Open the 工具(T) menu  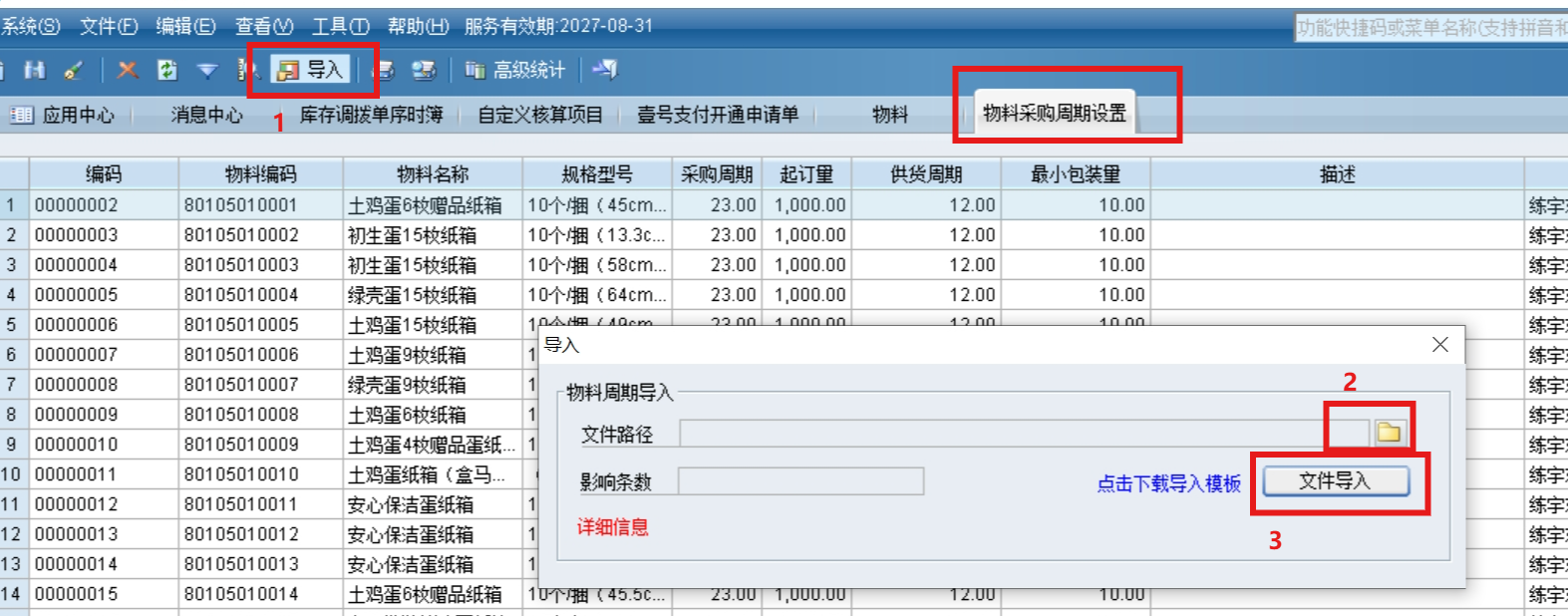340,26
